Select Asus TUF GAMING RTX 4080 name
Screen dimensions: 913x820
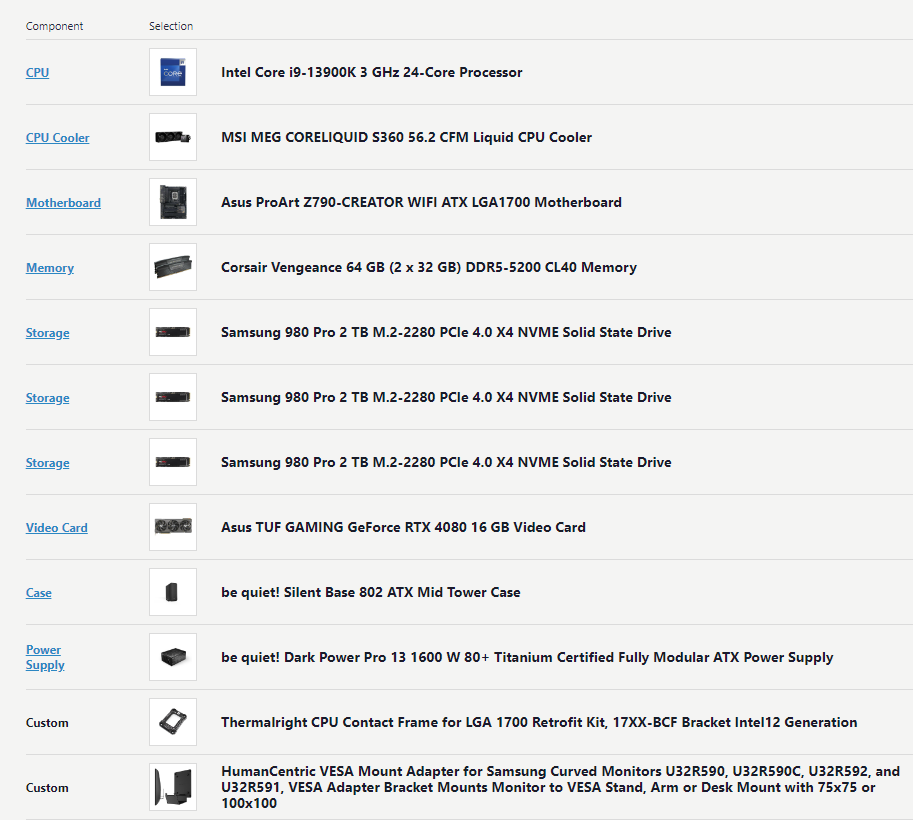click(x=403, y=527)
